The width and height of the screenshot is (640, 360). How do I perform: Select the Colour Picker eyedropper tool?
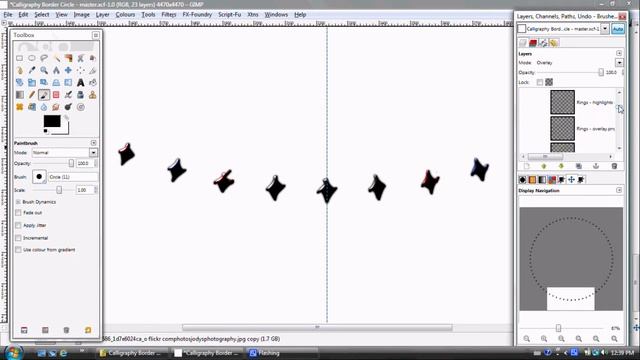pos(32,70)
